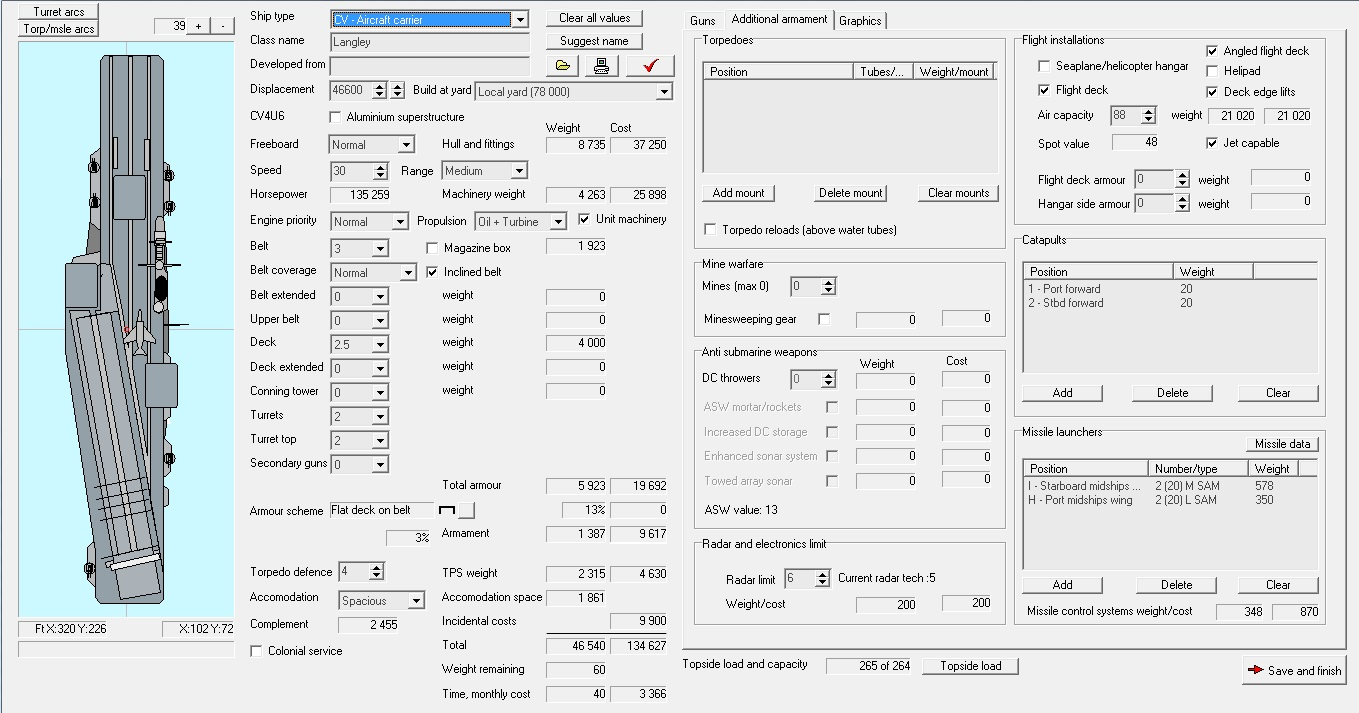Click the jet aircraft on the ship deck
The height and width of the screenshot is (713, 1359).
point(141,333)
